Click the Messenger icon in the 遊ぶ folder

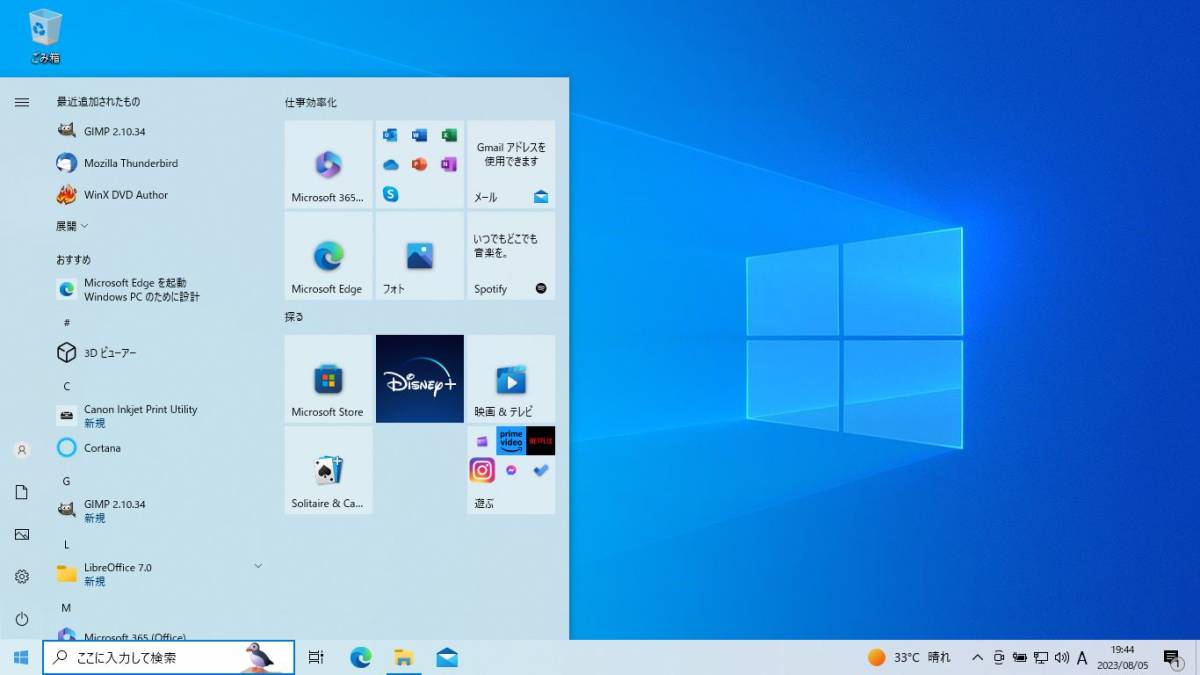click(x=511, y=470)
